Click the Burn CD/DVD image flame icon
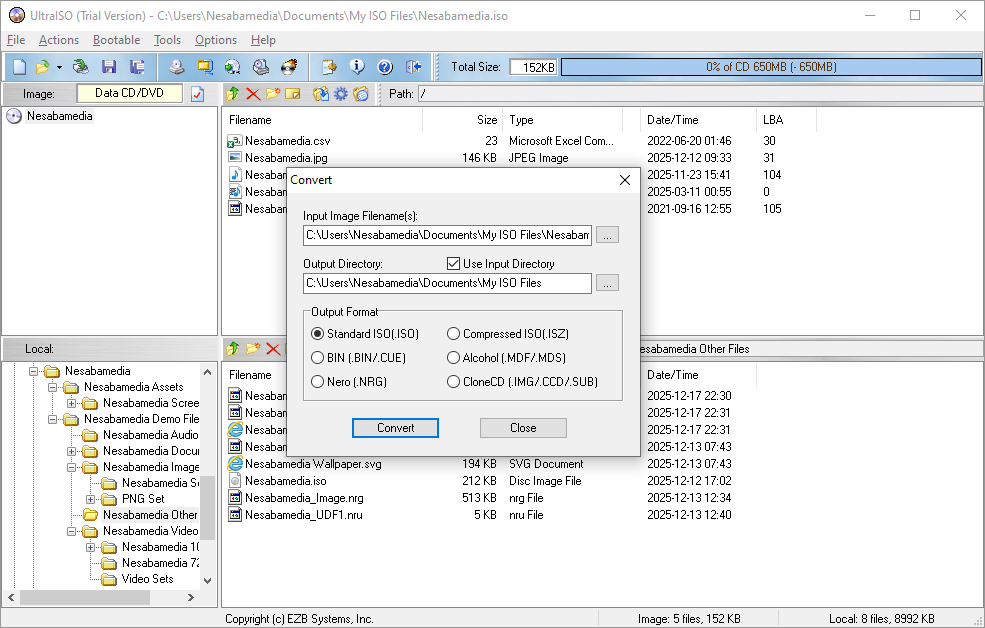985x628 pixels. tap(289, 67)
